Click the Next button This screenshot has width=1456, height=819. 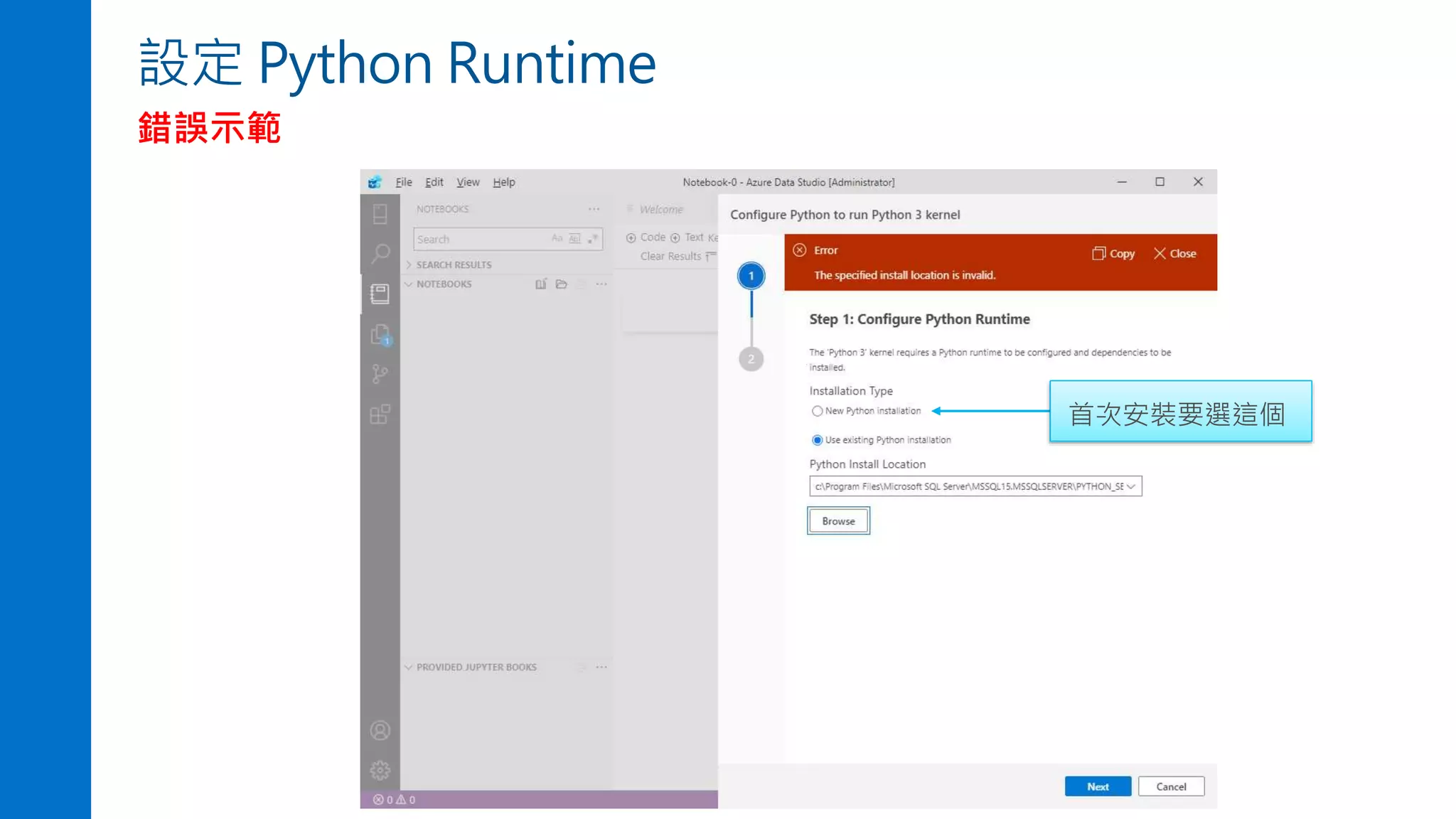[x=1098, y=786]
